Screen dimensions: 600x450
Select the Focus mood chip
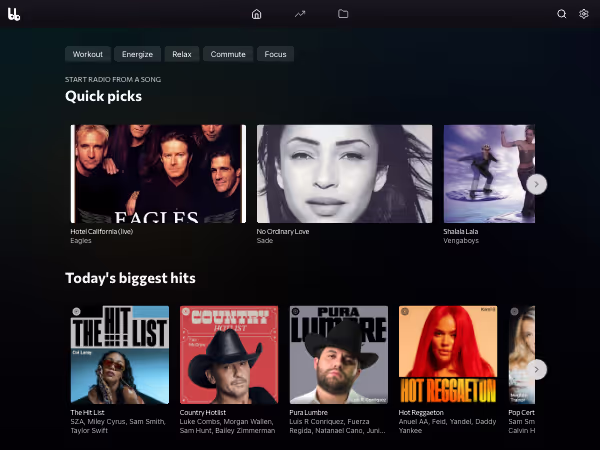point(276,54)
